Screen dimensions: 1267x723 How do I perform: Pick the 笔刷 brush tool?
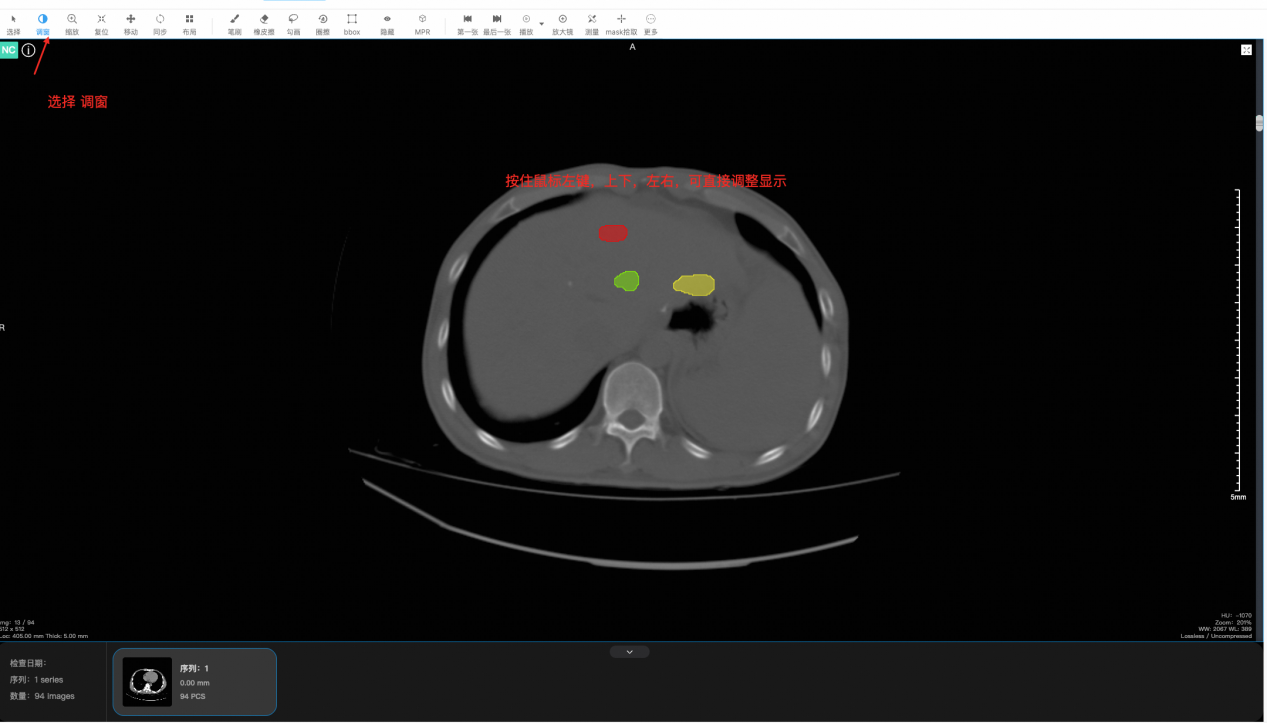(x=234, y=24)
